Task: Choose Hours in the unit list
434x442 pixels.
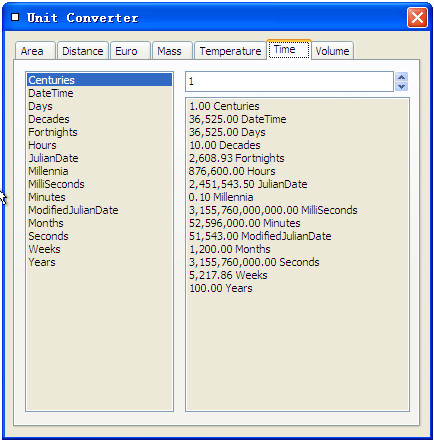Action: [99, 145]
